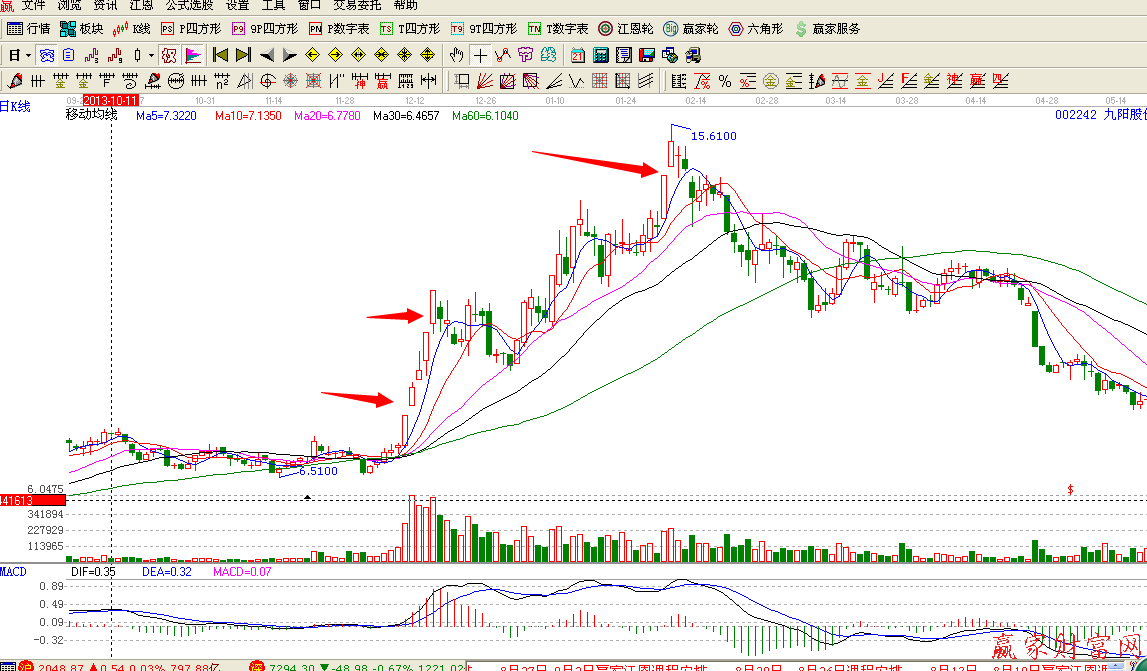Click the 赢家服务 dollar icon
Viewport: 1147px width, 671px height.
point(801,29)
